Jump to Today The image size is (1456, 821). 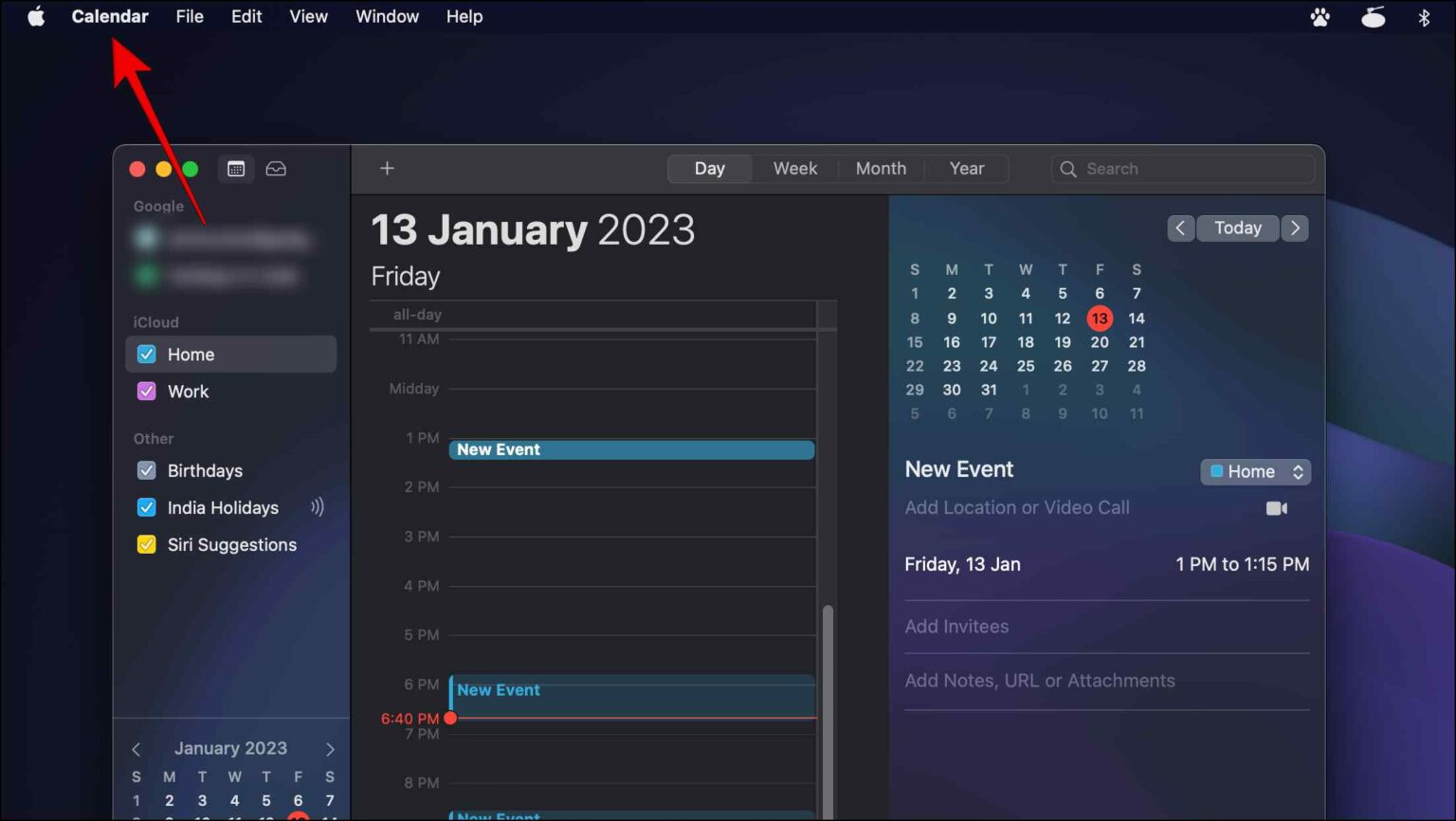coord(1237,228)
